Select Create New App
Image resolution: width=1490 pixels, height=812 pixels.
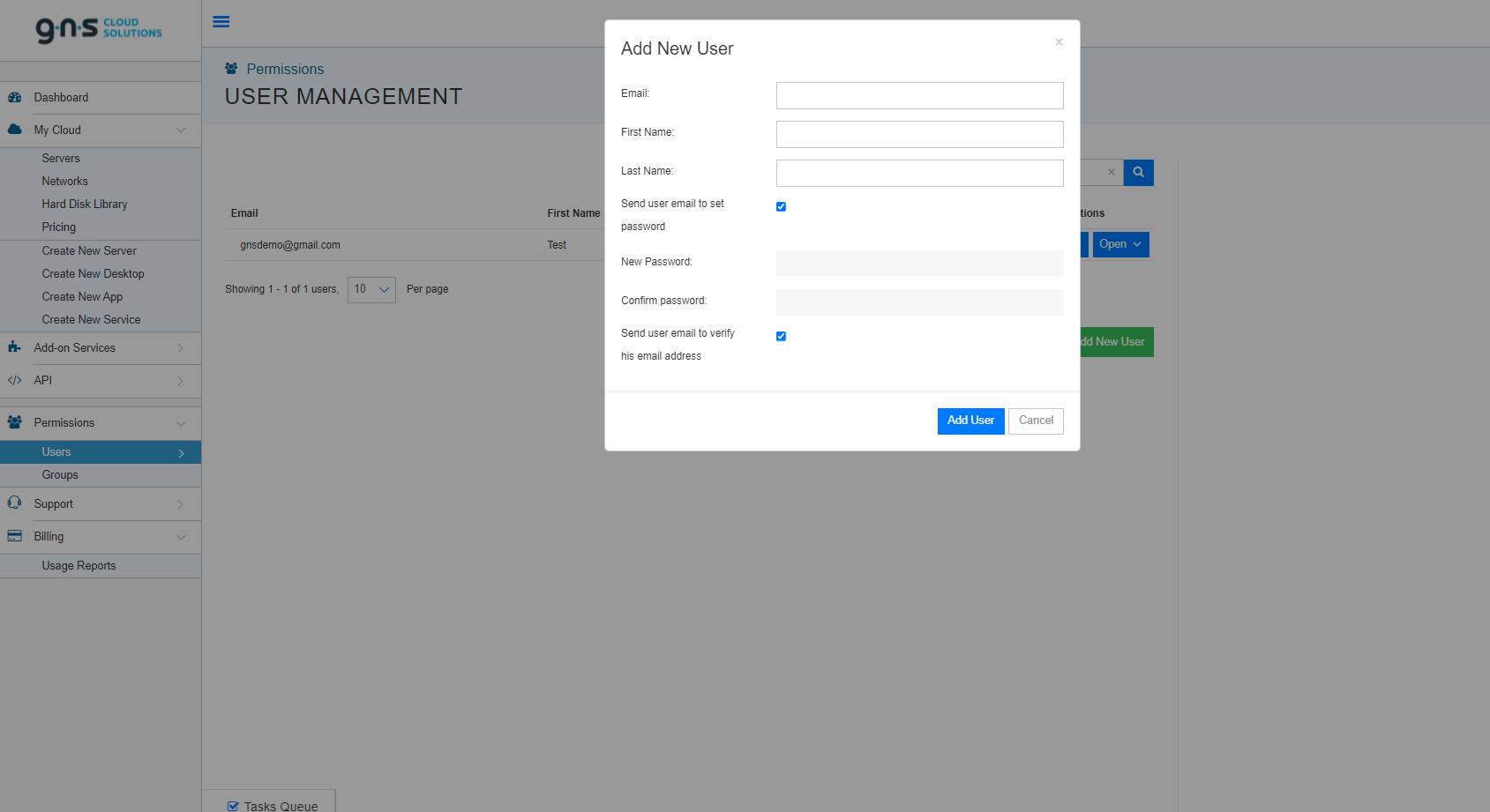(x=82, y=297)
